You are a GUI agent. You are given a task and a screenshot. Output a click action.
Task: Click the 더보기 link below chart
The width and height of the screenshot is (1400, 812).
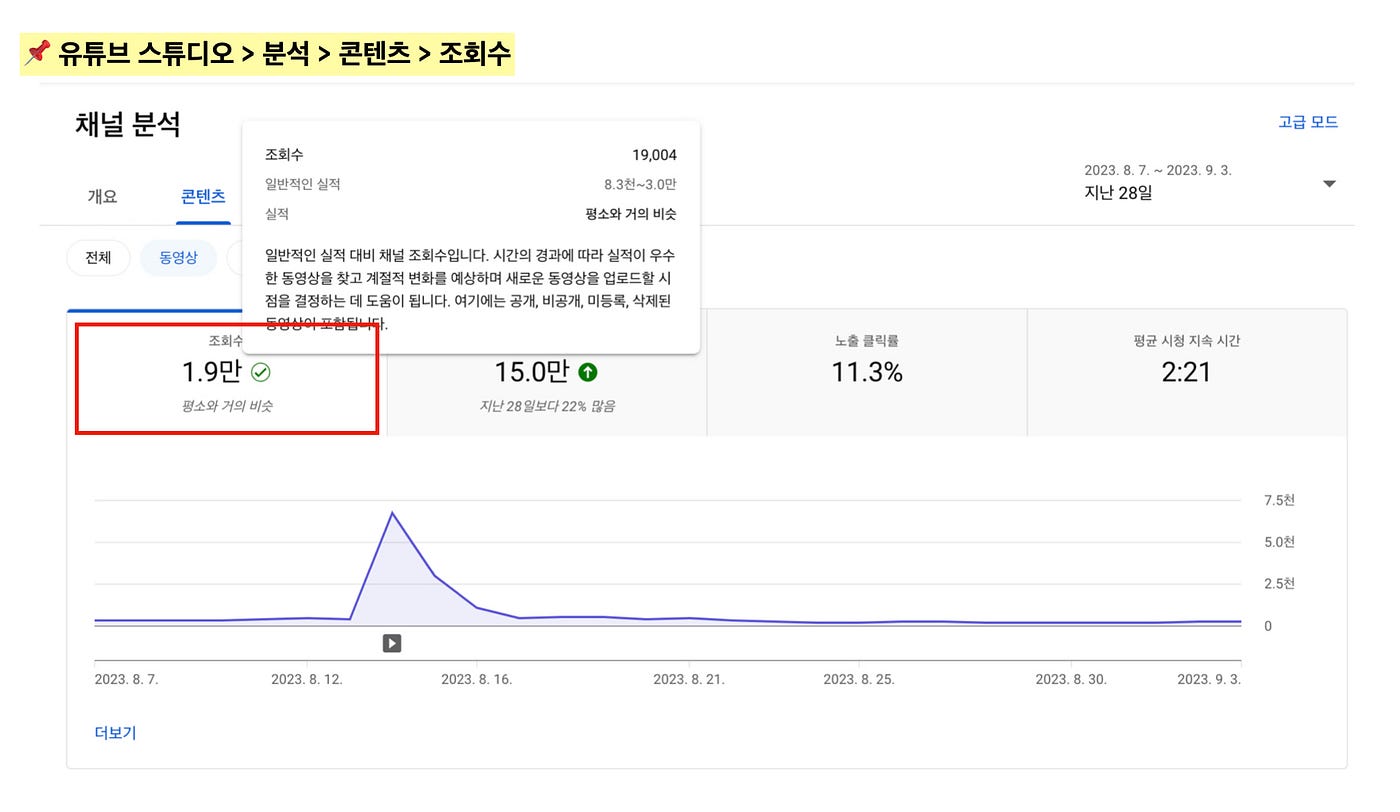[x=115, y=733]
